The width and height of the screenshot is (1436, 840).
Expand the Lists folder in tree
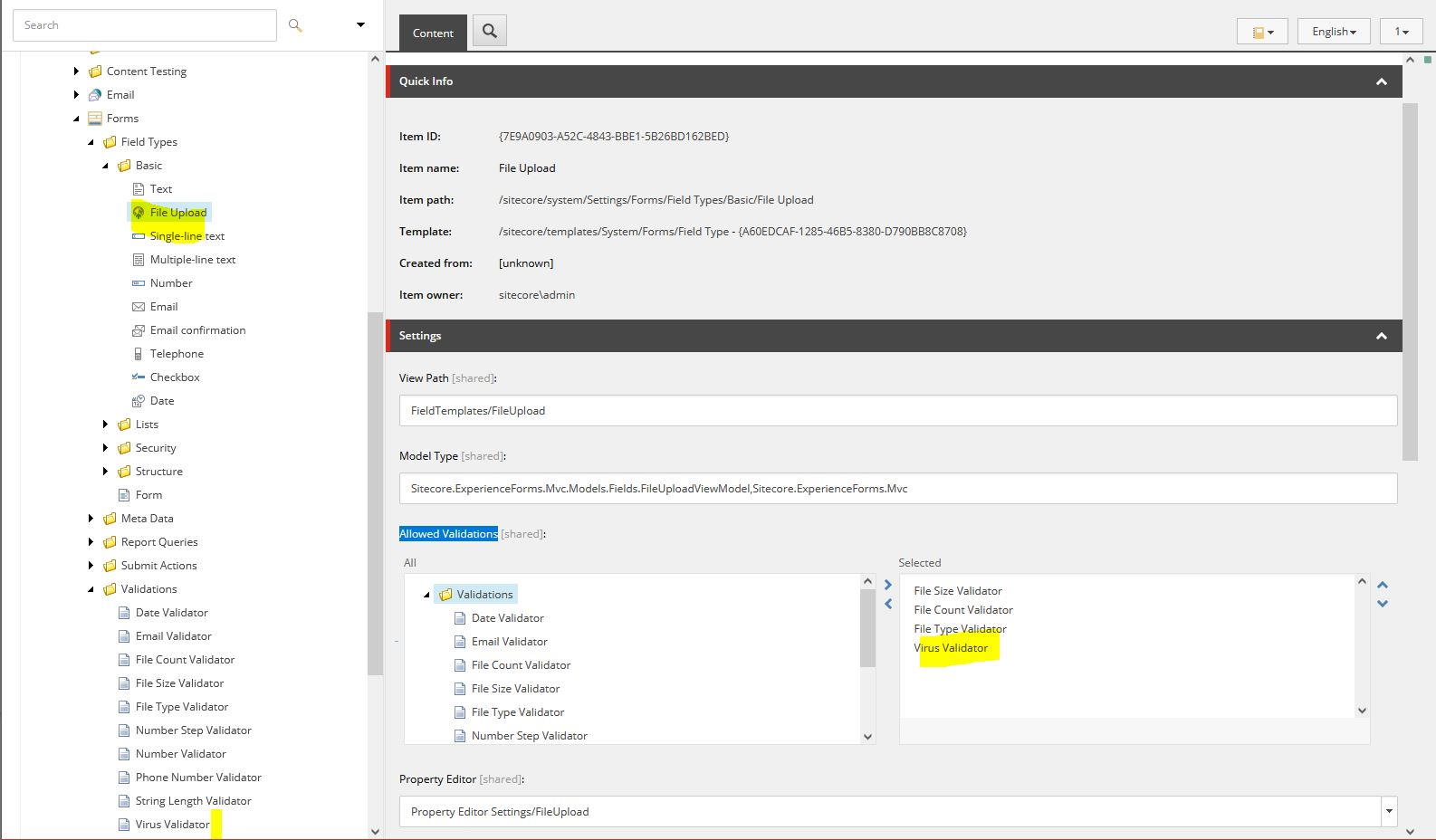pyautogui.click(x=106, y=425)
